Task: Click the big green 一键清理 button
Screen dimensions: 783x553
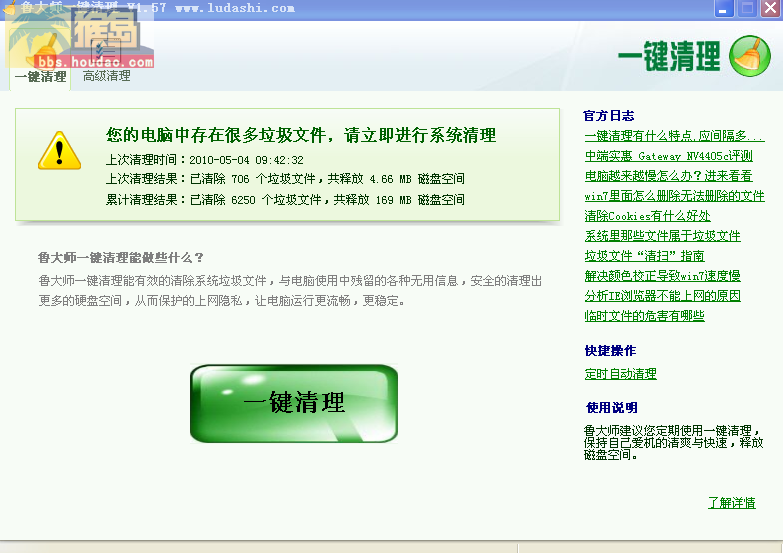Action: (294, 403)
